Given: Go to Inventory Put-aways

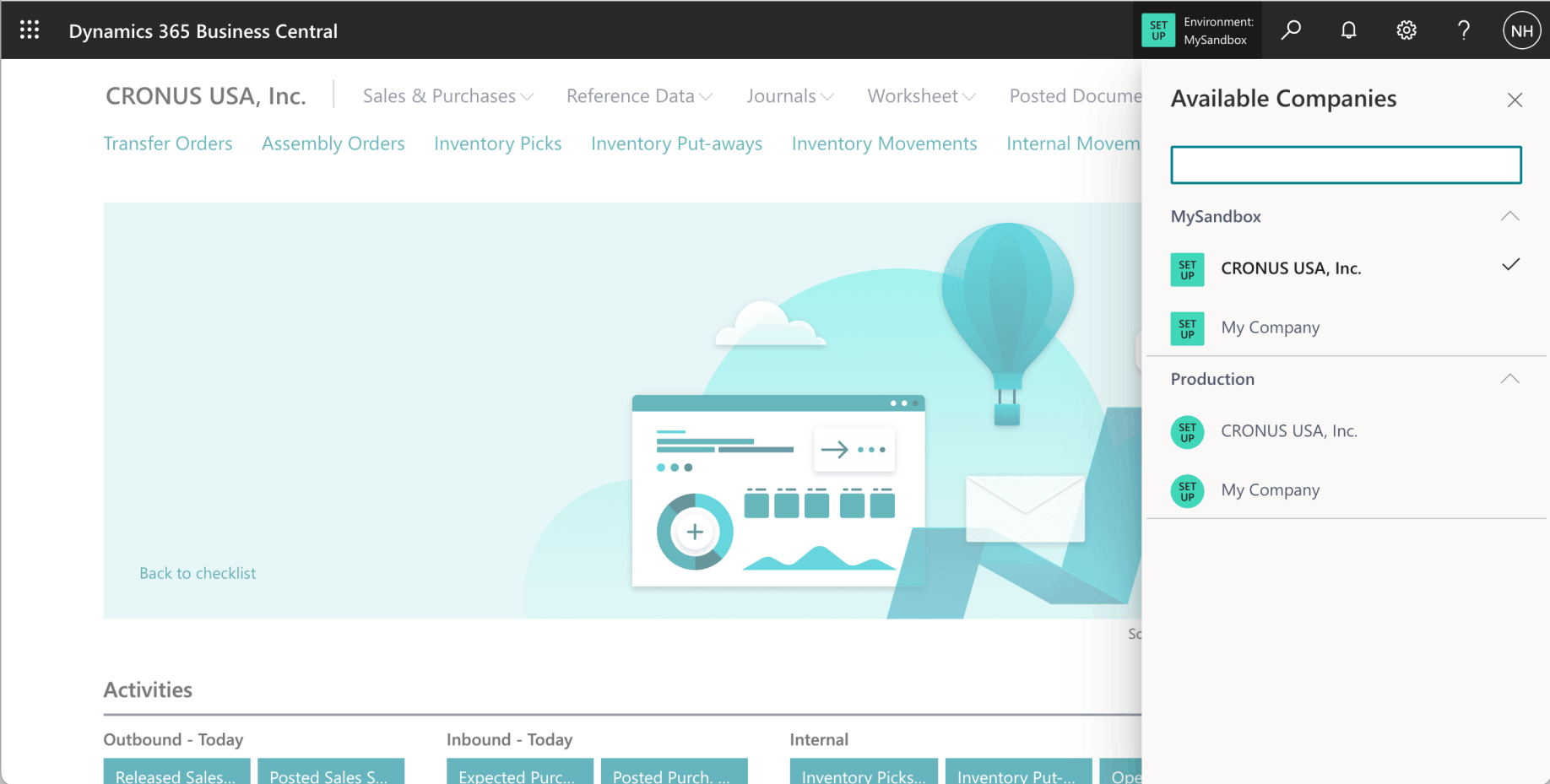Looking at the screenshot, I should [677, 143].
